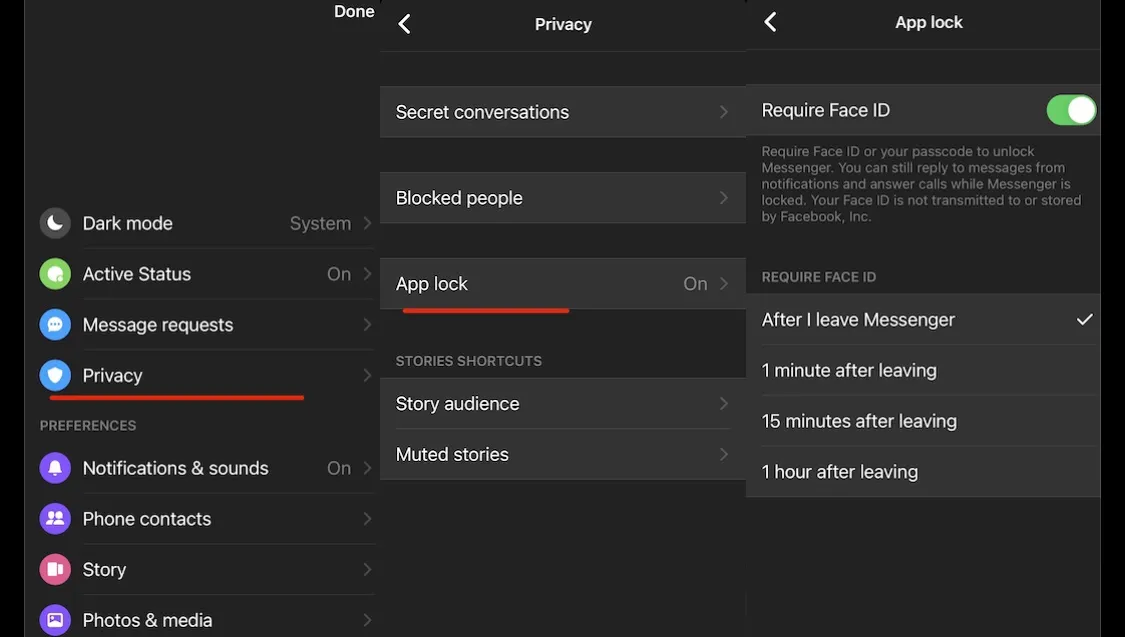The width and height of the screenshot is (1125, 637).
Task: Tap the green Active Status icon
Action: tap(55, 274)
